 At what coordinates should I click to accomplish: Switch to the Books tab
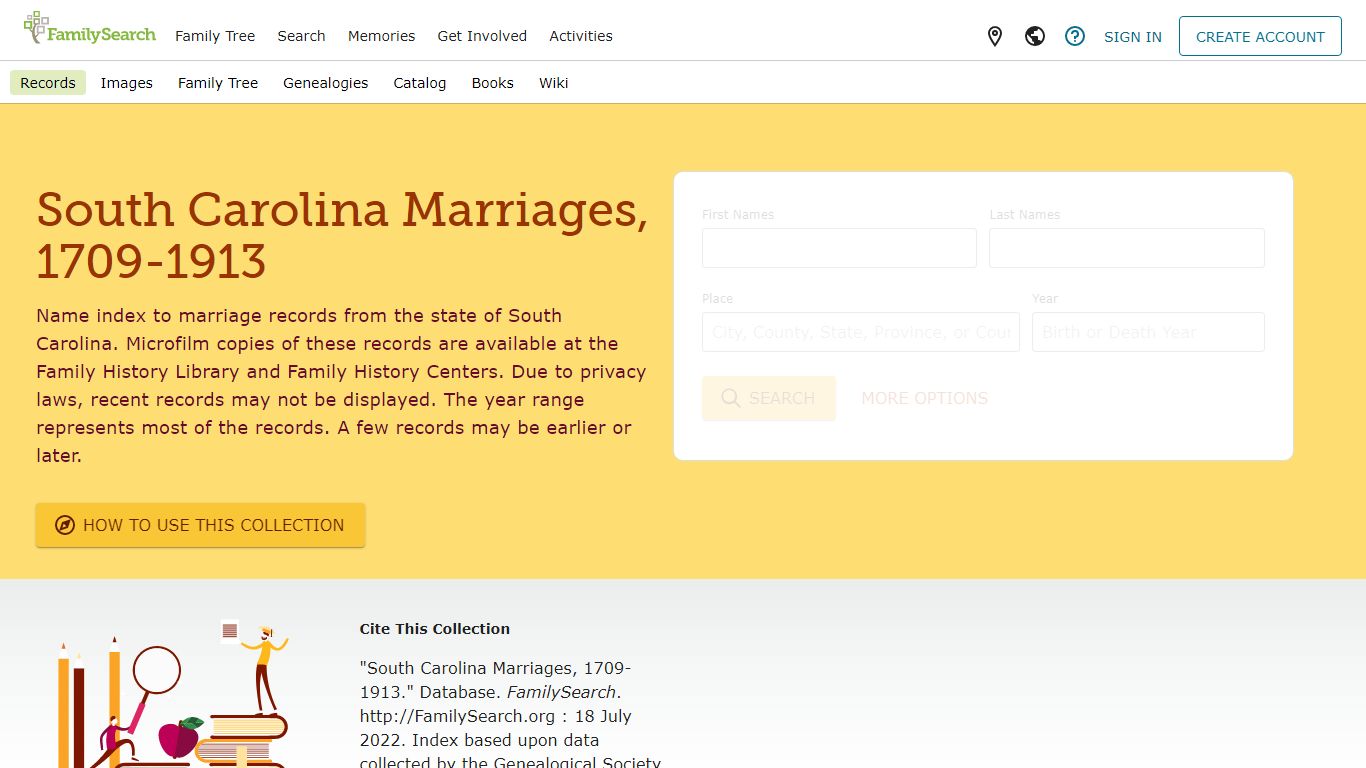click(x=493, y=83)
